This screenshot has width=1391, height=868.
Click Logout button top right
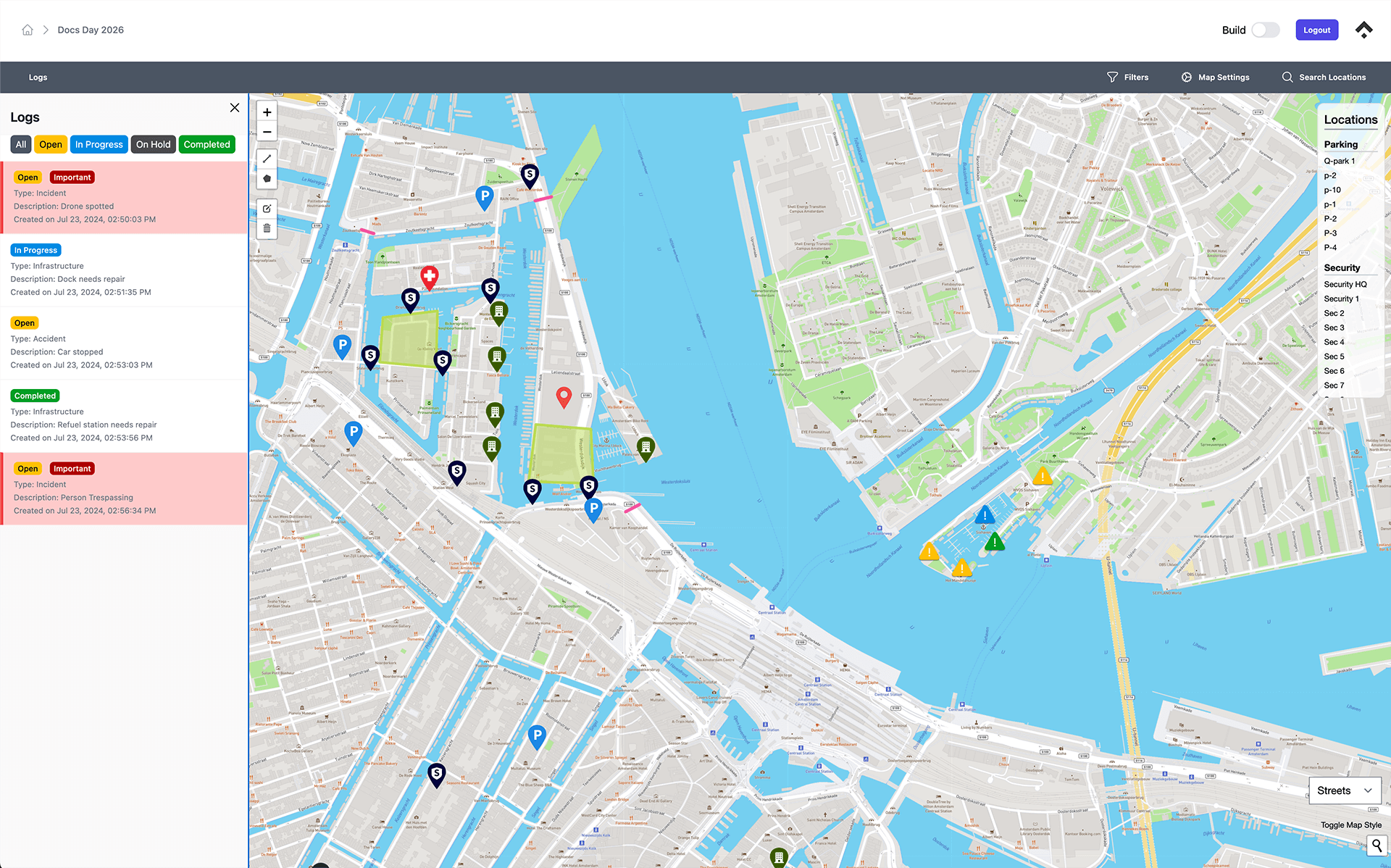[1316, 29]
